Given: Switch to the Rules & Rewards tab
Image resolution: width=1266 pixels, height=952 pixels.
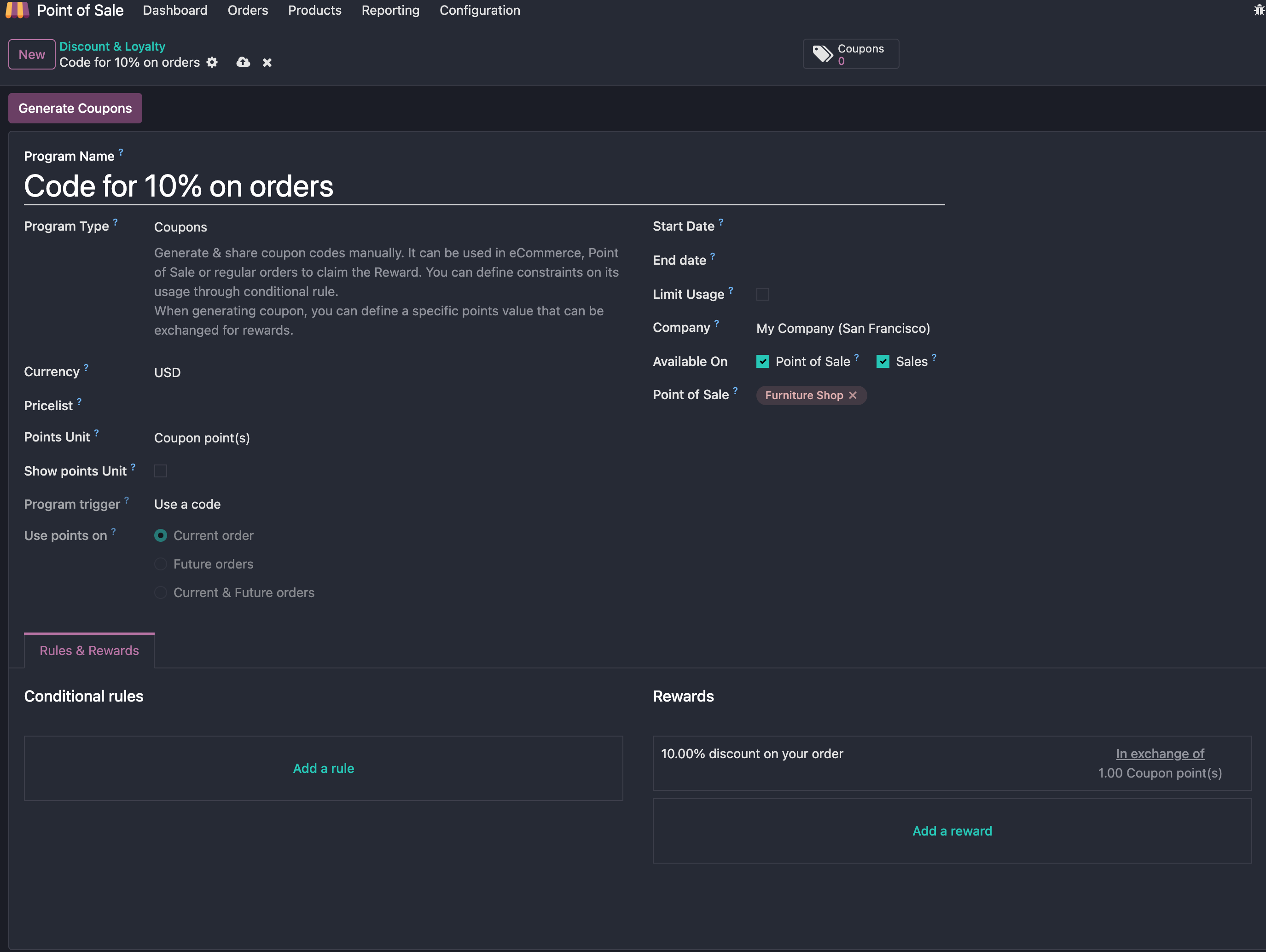Looking at the screenshot, I should point(89,651).
